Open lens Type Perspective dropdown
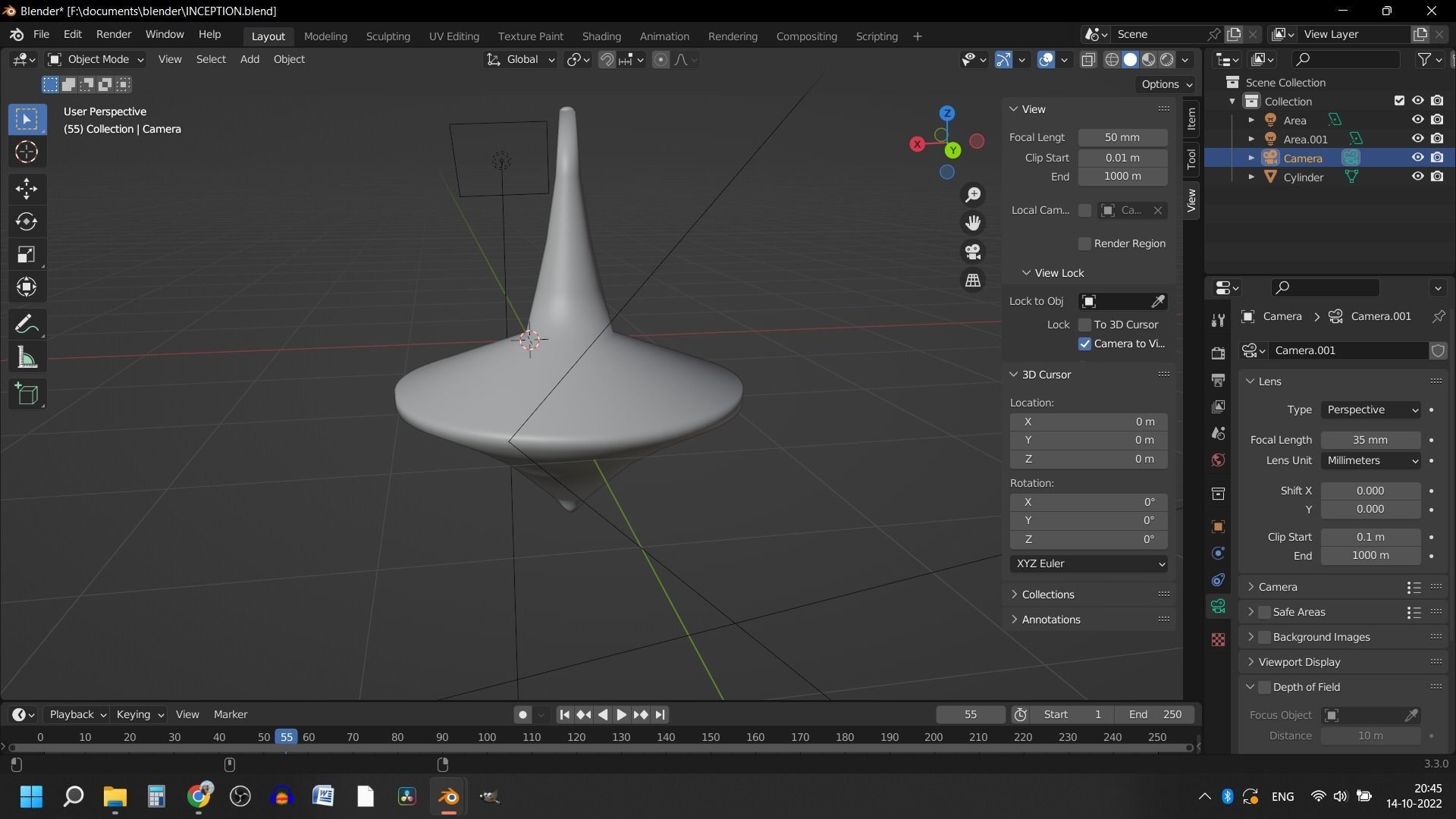 [1371, 409]
